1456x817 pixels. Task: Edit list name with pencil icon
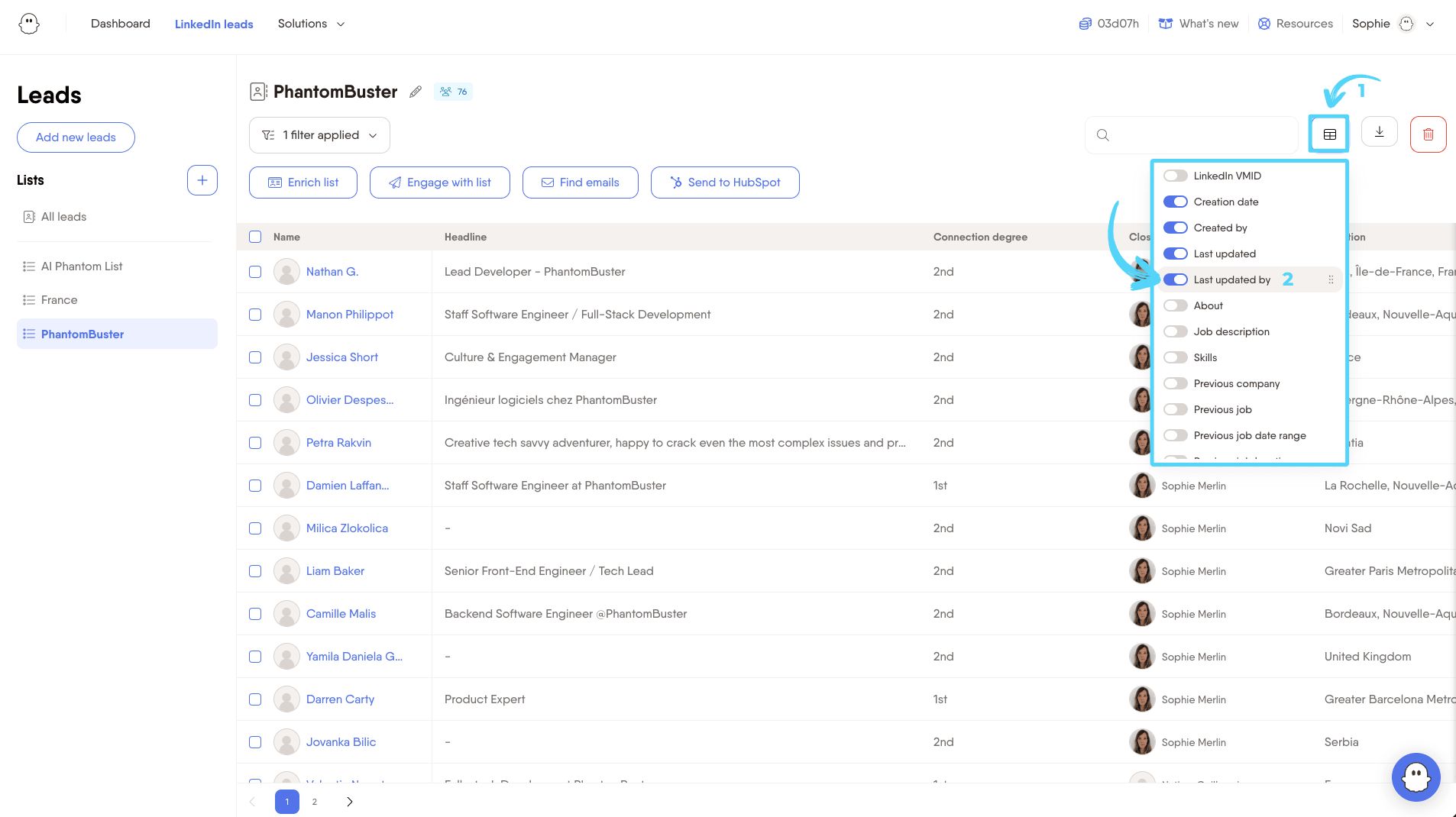[416, 92]
